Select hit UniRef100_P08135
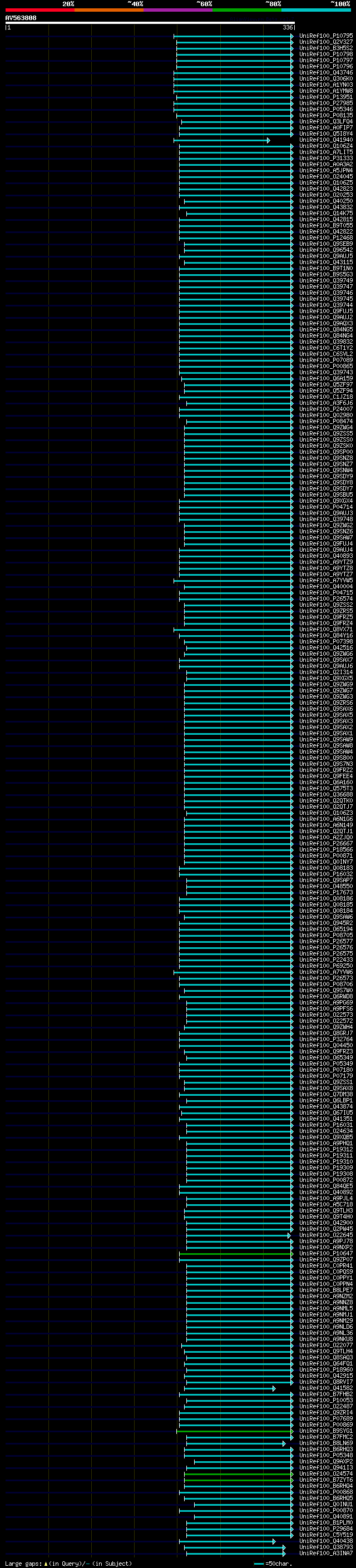 coord(326,115)
